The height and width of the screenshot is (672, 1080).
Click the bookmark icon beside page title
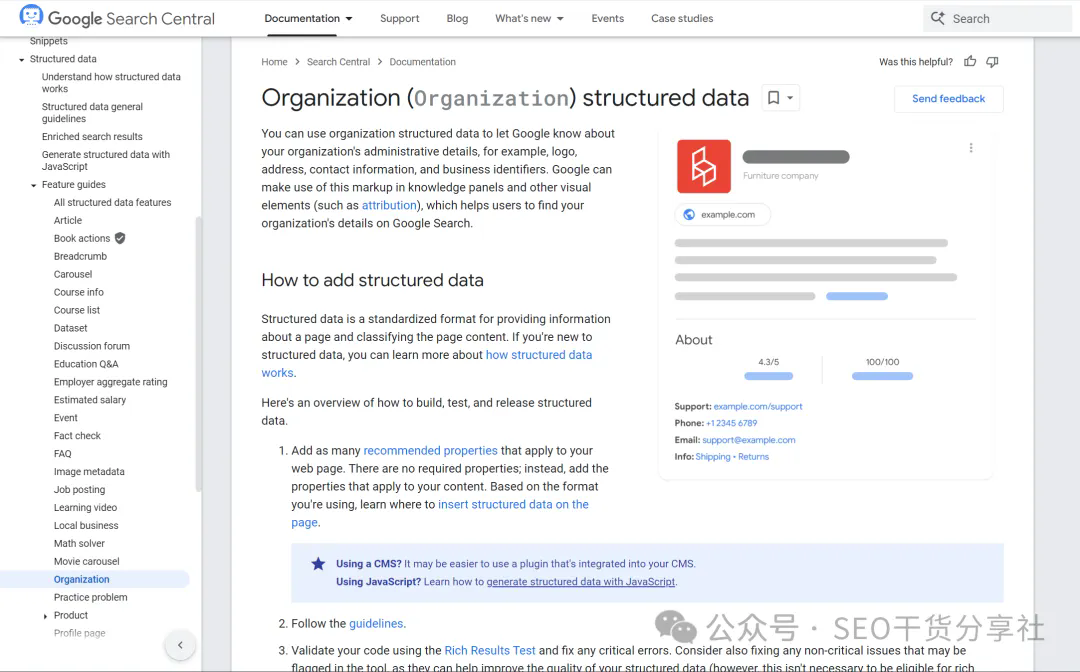[x=773, y=98]
